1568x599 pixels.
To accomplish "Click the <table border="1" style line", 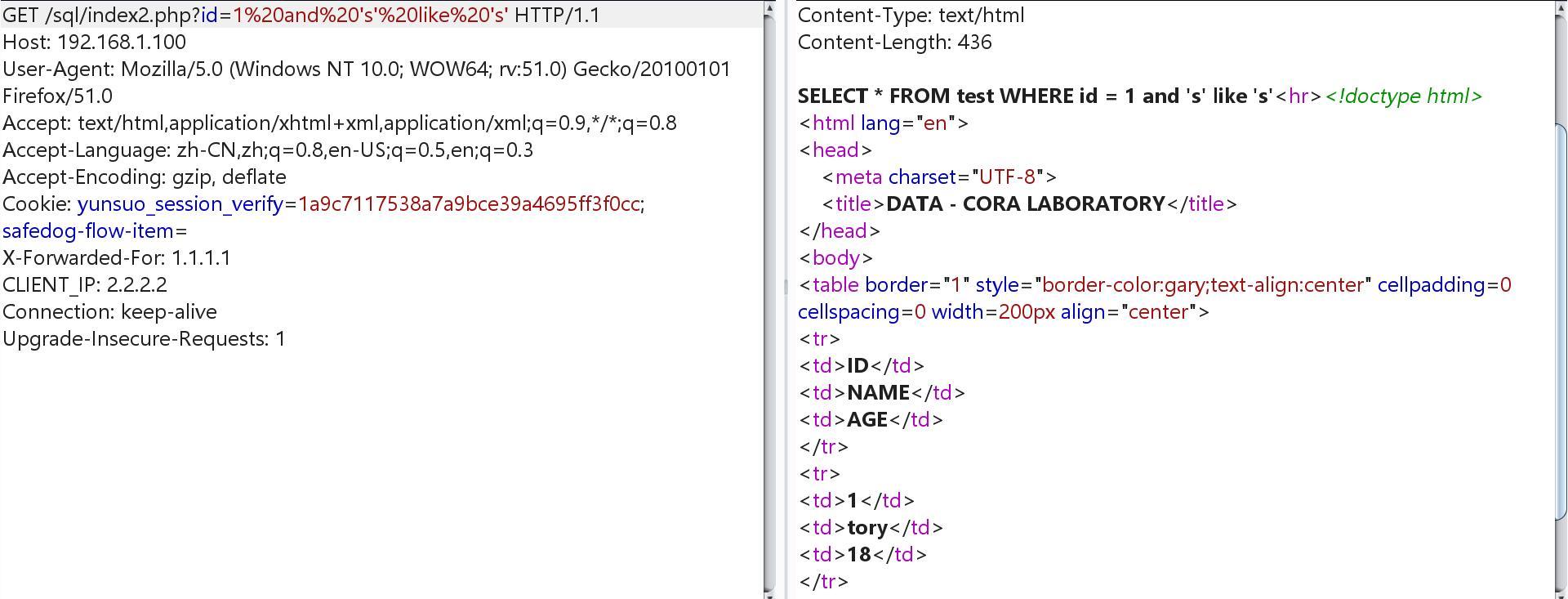I will (x=1156, y=284).
